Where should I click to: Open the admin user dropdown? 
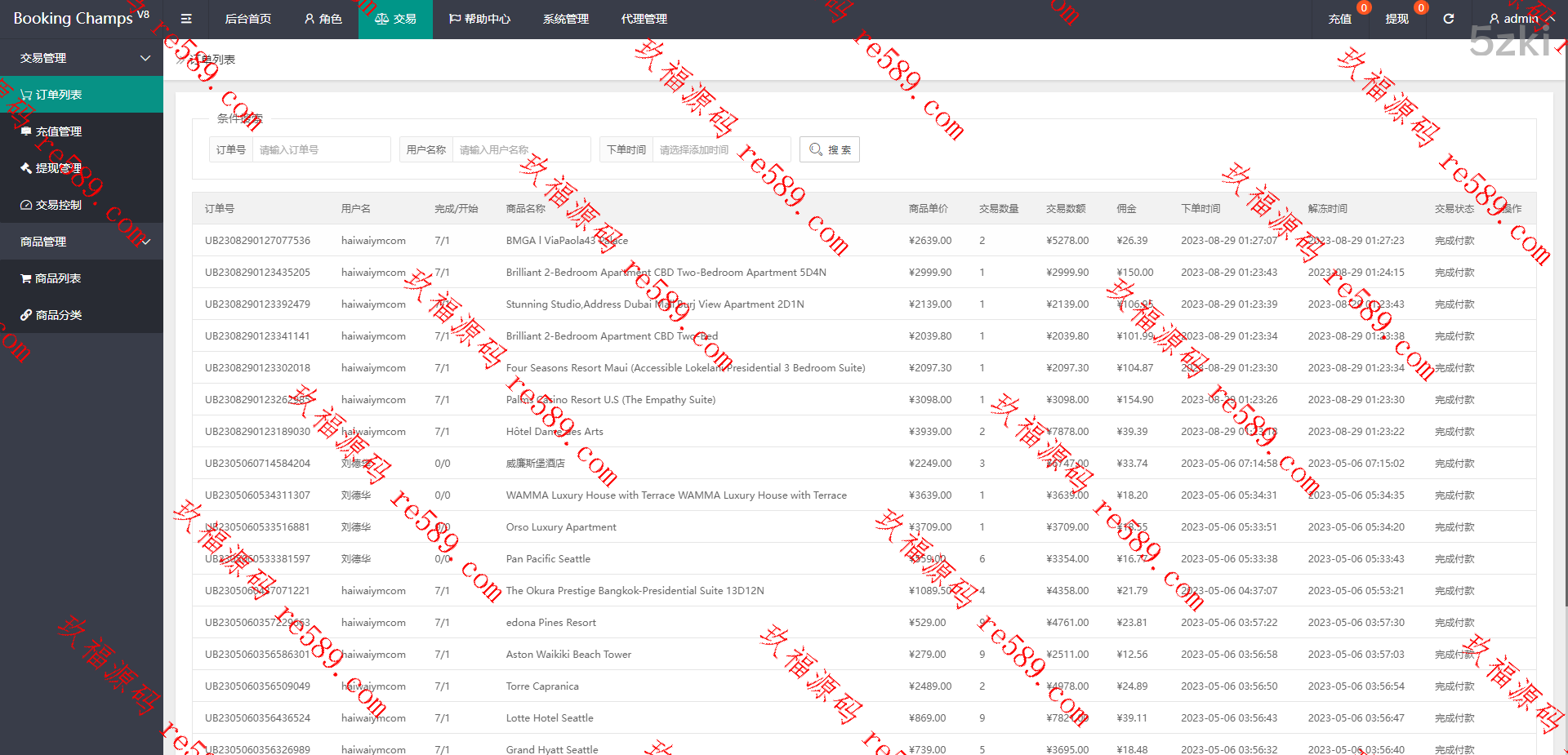(x=1521, y=19)
